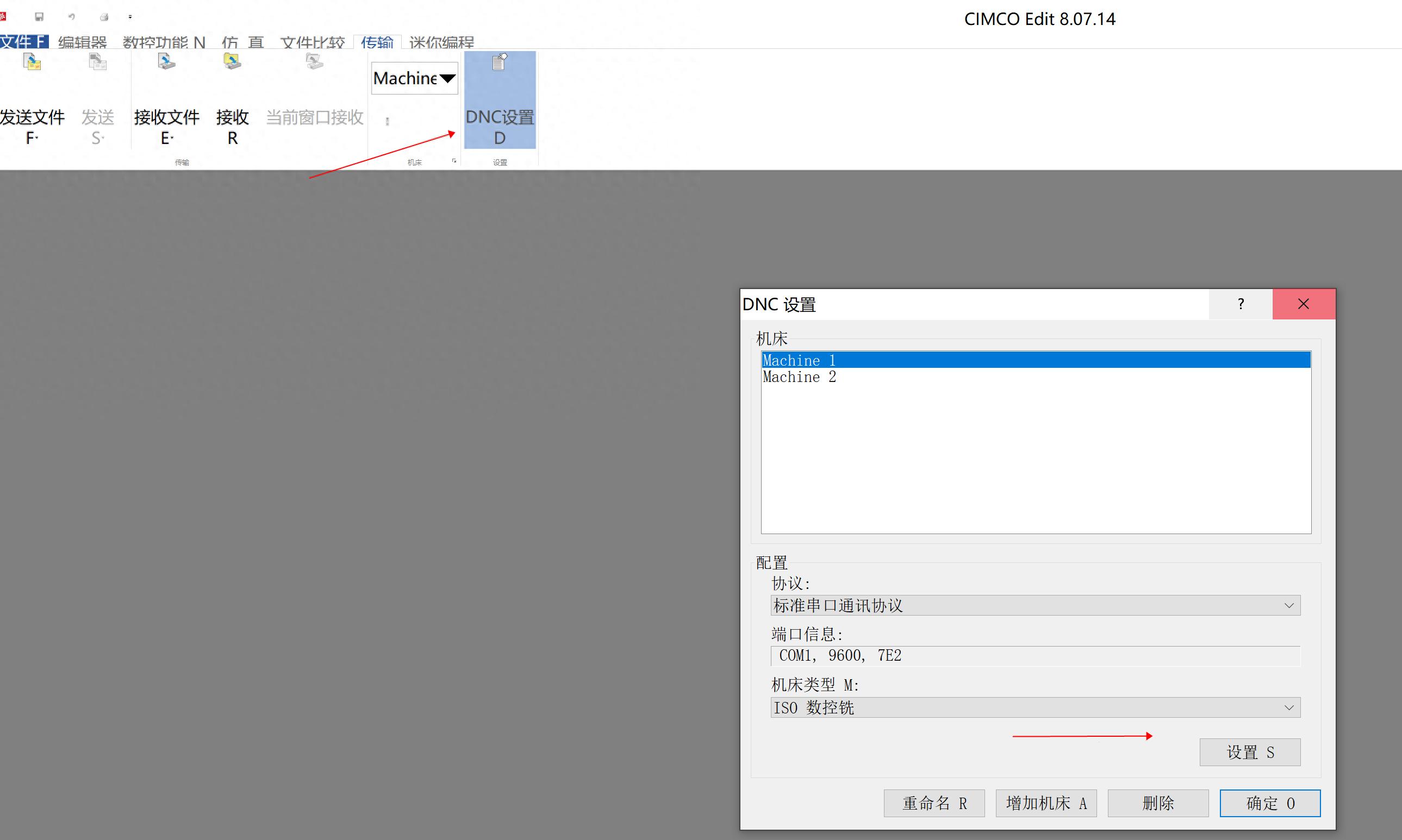Click the undo icon in title bar
The height and width of the screenshot is (840, 1402).
tap(71, 17)
